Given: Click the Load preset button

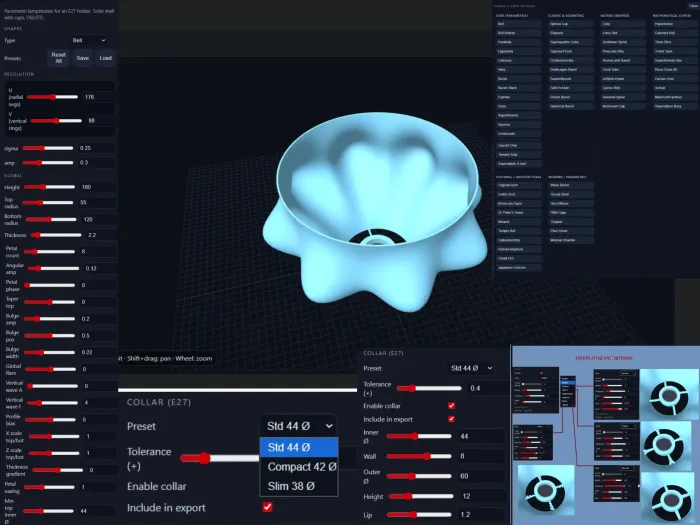Looking at the screenshot, I should point(105,58).
